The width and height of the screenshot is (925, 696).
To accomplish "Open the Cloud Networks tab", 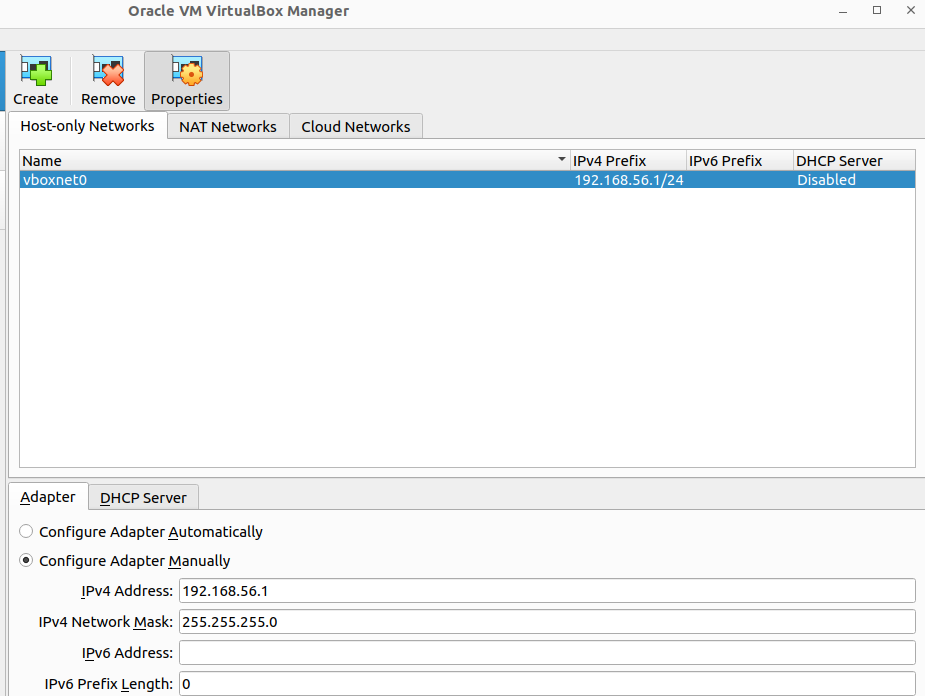I will pyautogui.click(x=356, y=127).
